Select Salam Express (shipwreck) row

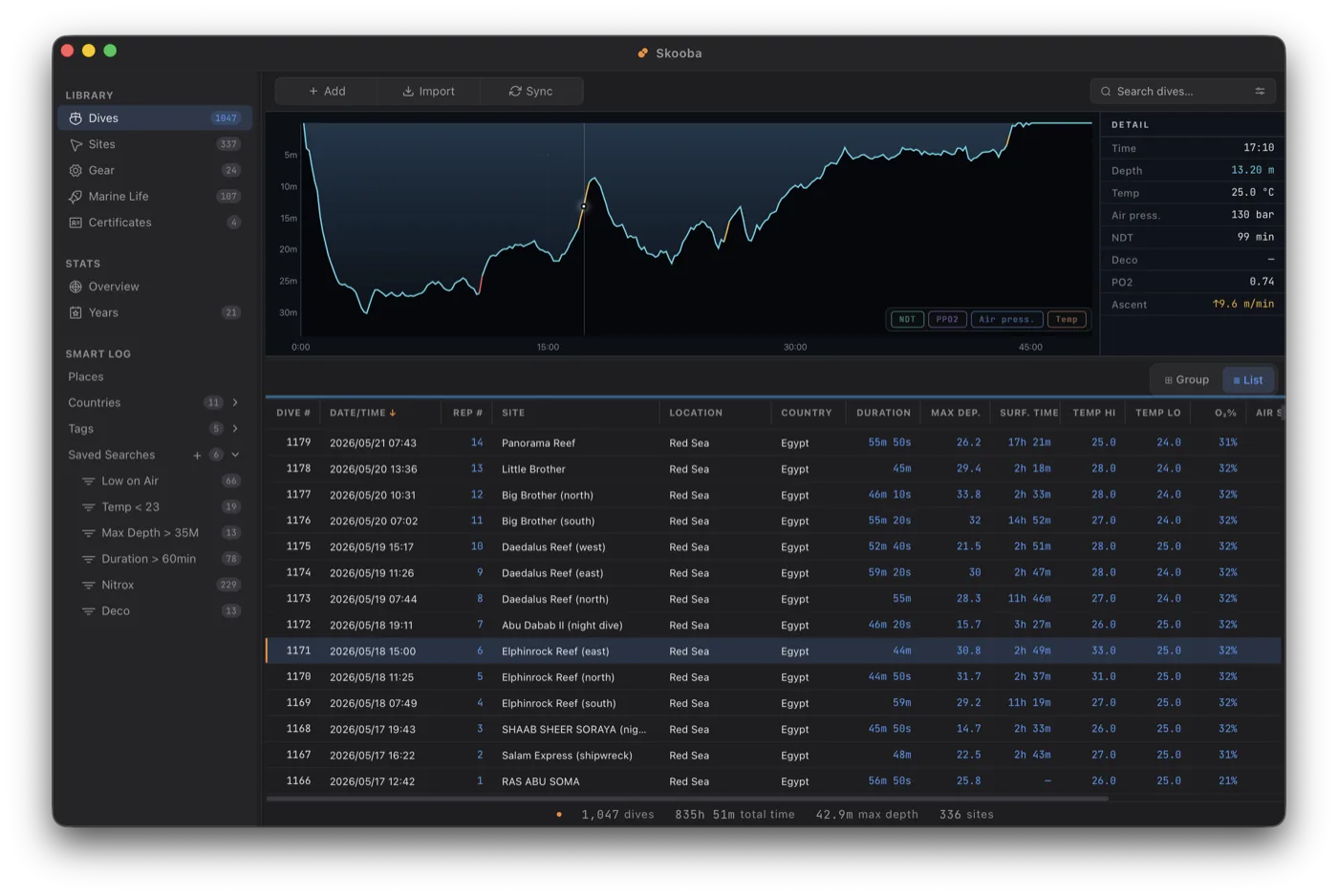pyautogui.click(x=773, y=756)
